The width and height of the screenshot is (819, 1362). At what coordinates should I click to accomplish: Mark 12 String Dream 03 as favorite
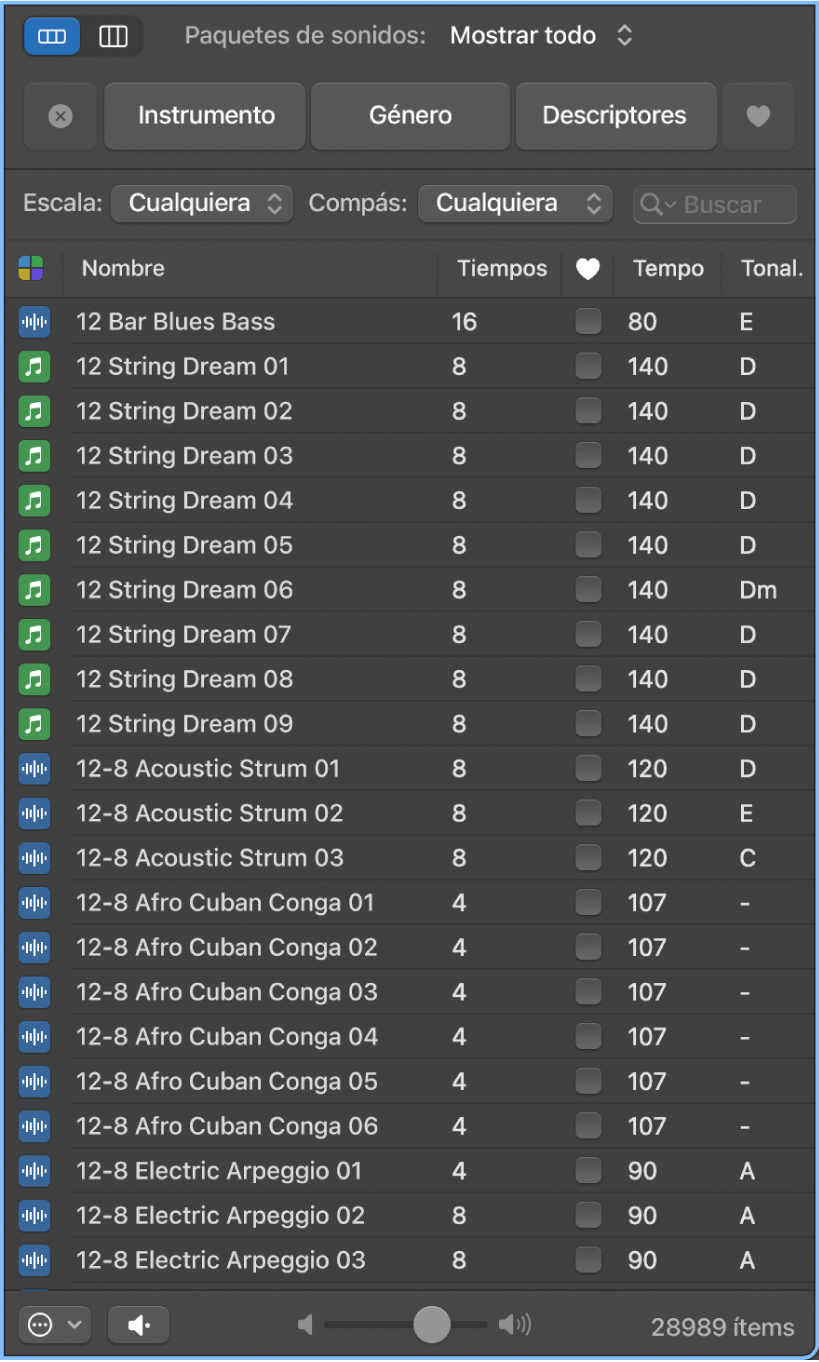pyautogui.click(x=587, y=455)
